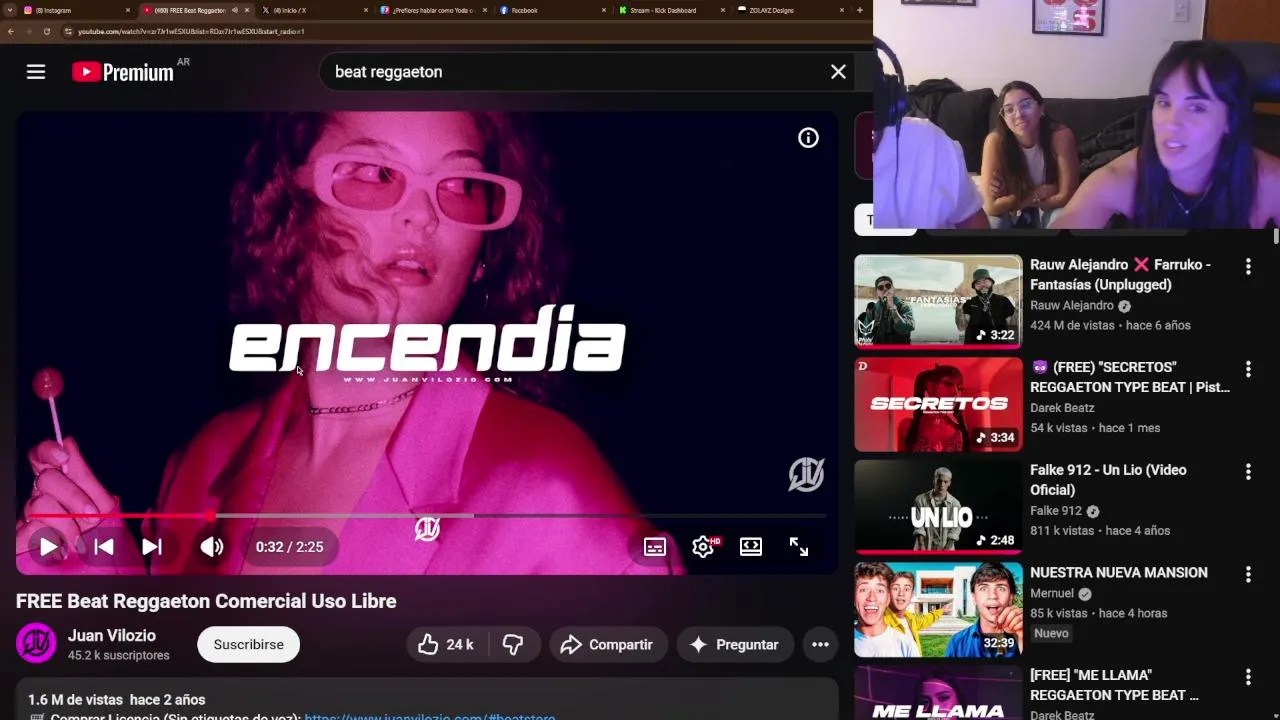Switch to the Instagram browser tab

77,10
